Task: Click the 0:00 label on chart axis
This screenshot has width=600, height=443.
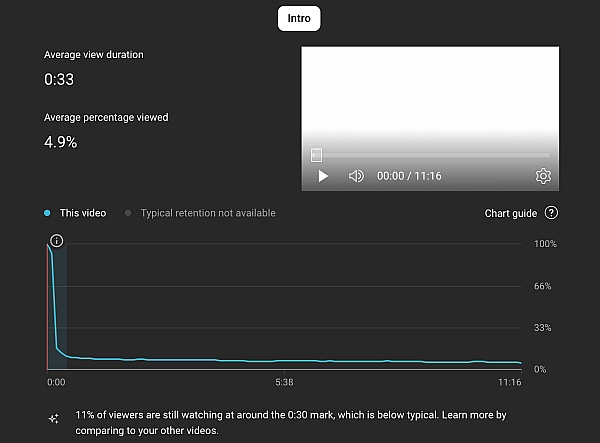Action: pos(56,382)
